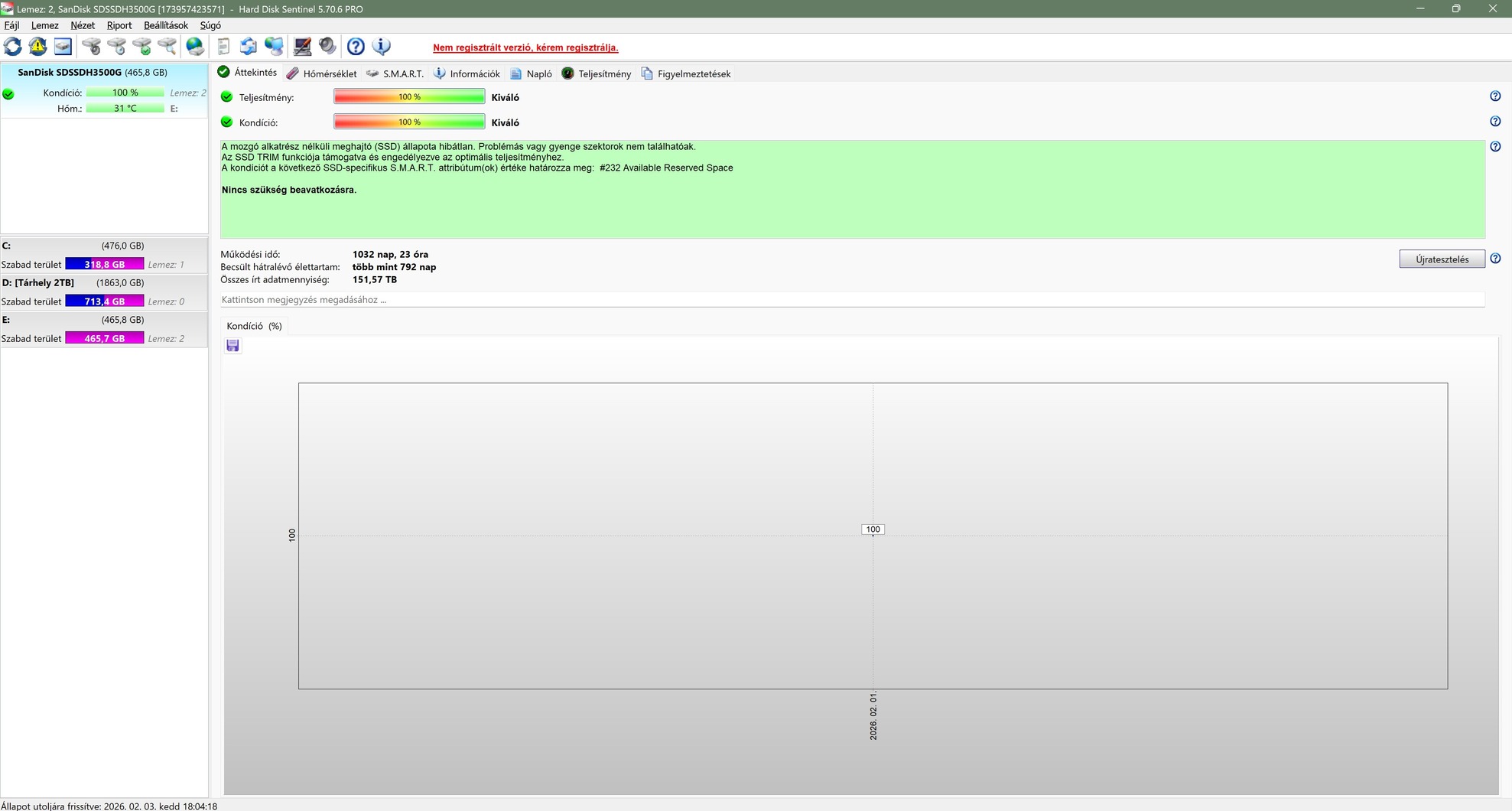Open the Információk tab
This screenshot has height=811, width=1512.
tap(467, 73)
